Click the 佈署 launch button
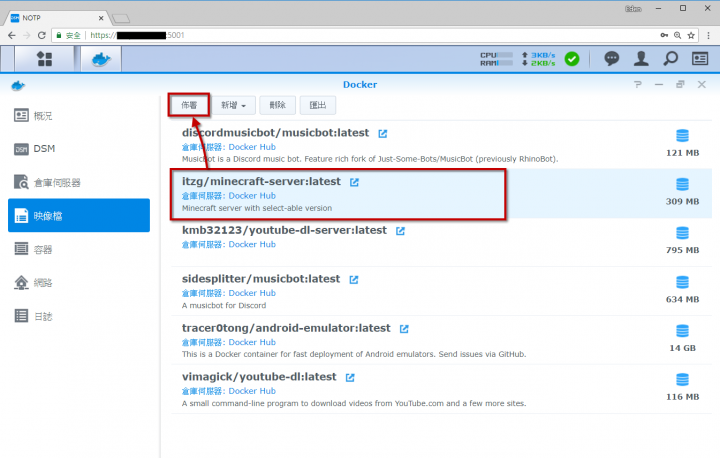The height and width of the screenshot is (458, 720). (189, 105)
